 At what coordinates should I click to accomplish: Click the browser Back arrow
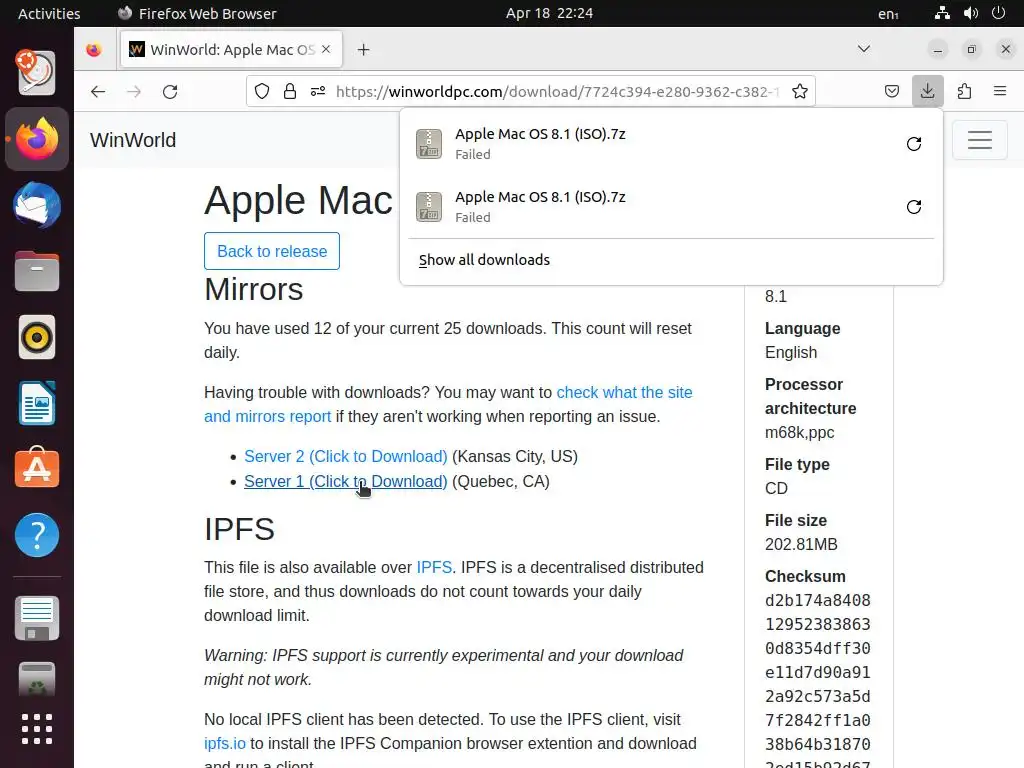point(98,91)
